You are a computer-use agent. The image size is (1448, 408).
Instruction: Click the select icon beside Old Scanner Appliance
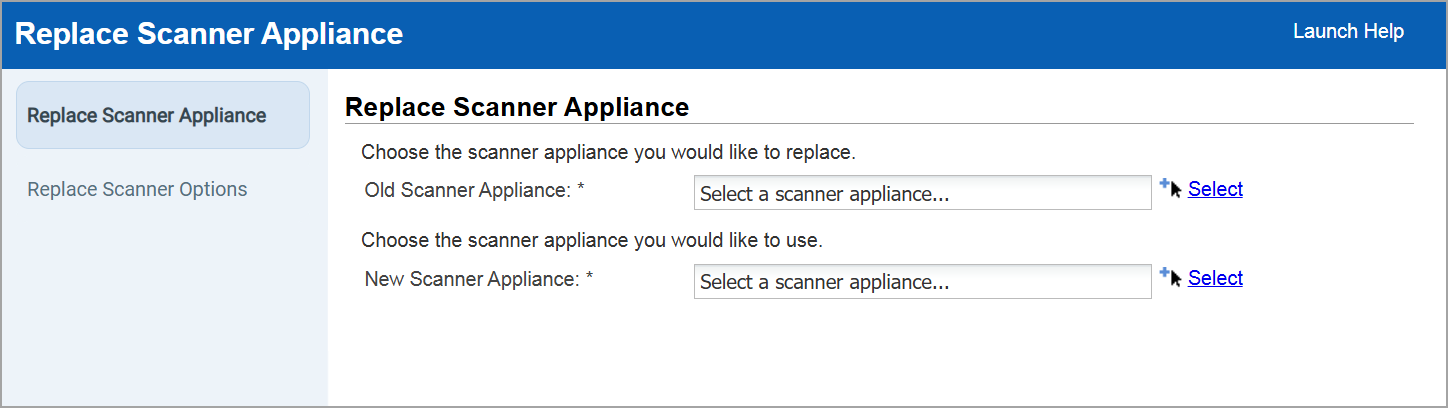pyautogui.click(x=1170, y=188)
